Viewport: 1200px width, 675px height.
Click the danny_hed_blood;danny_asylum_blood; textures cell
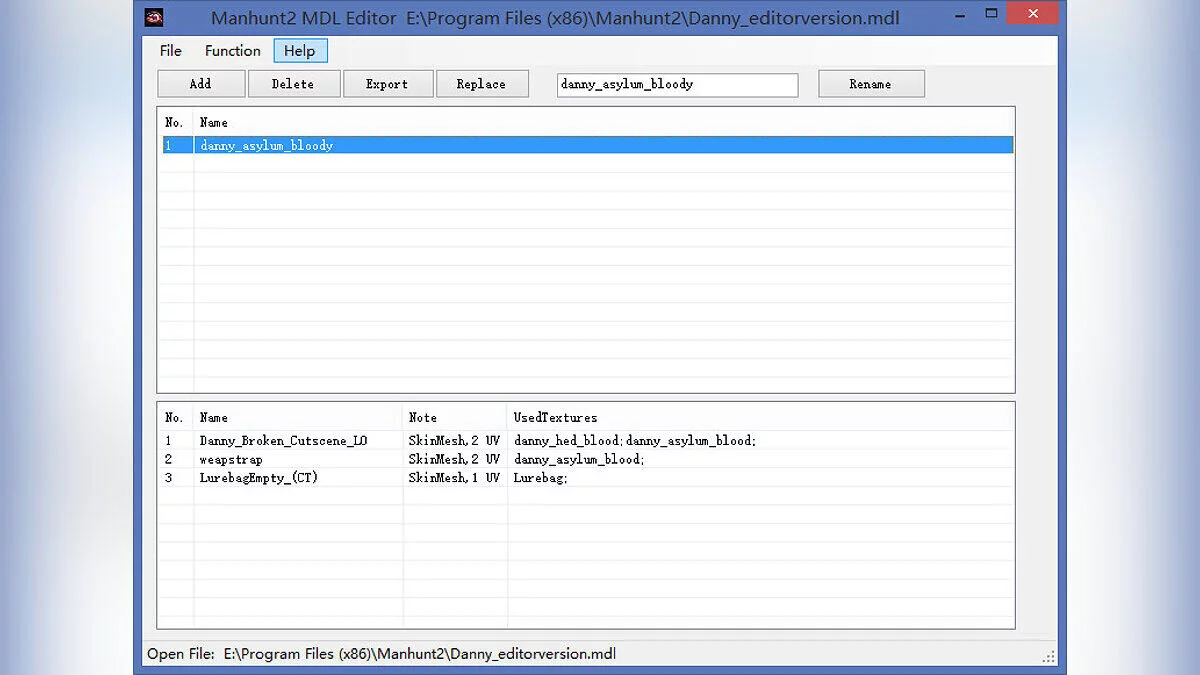[635, 440]
